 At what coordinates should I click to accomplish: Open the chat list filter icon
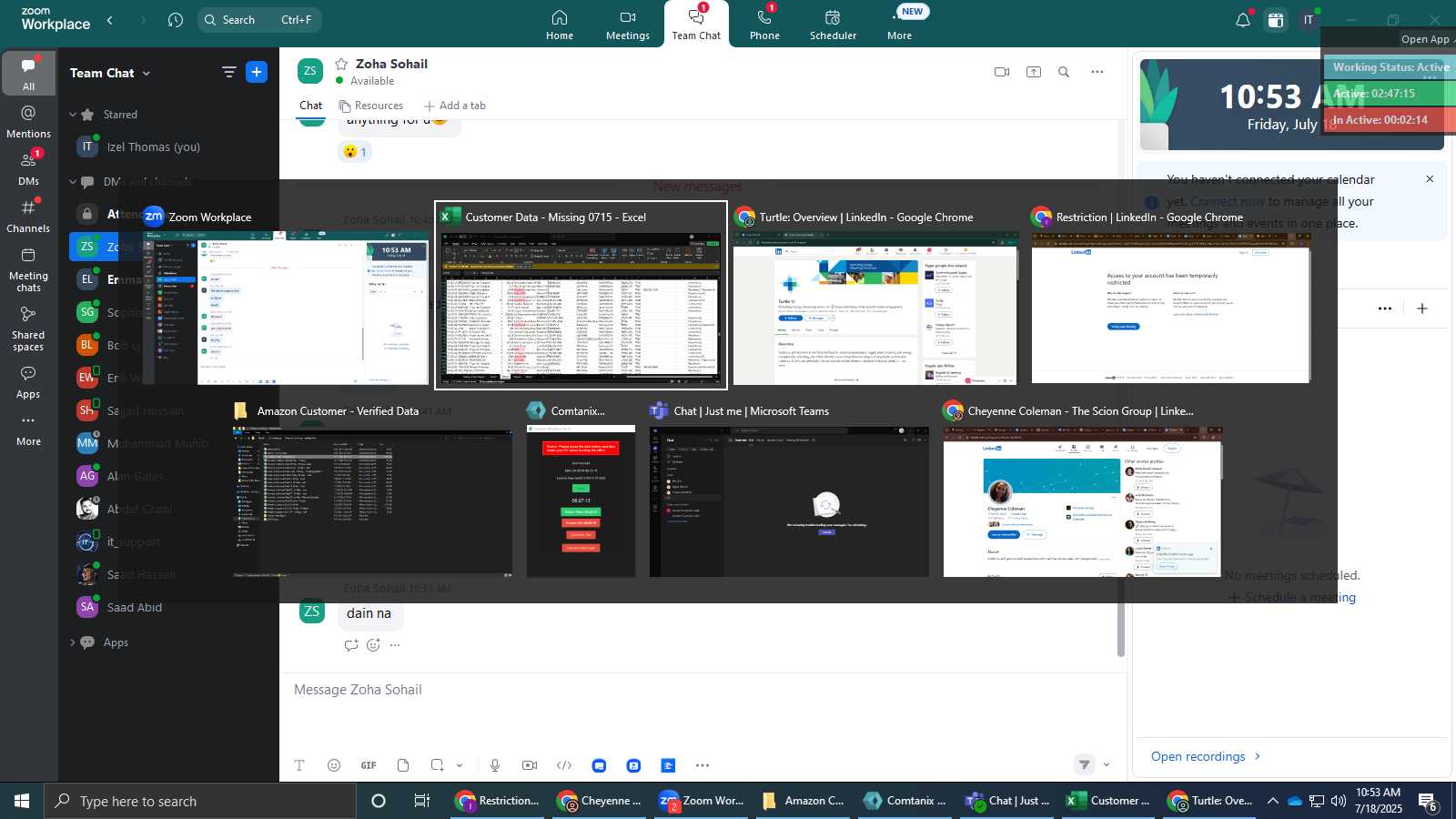coord(228,72)
